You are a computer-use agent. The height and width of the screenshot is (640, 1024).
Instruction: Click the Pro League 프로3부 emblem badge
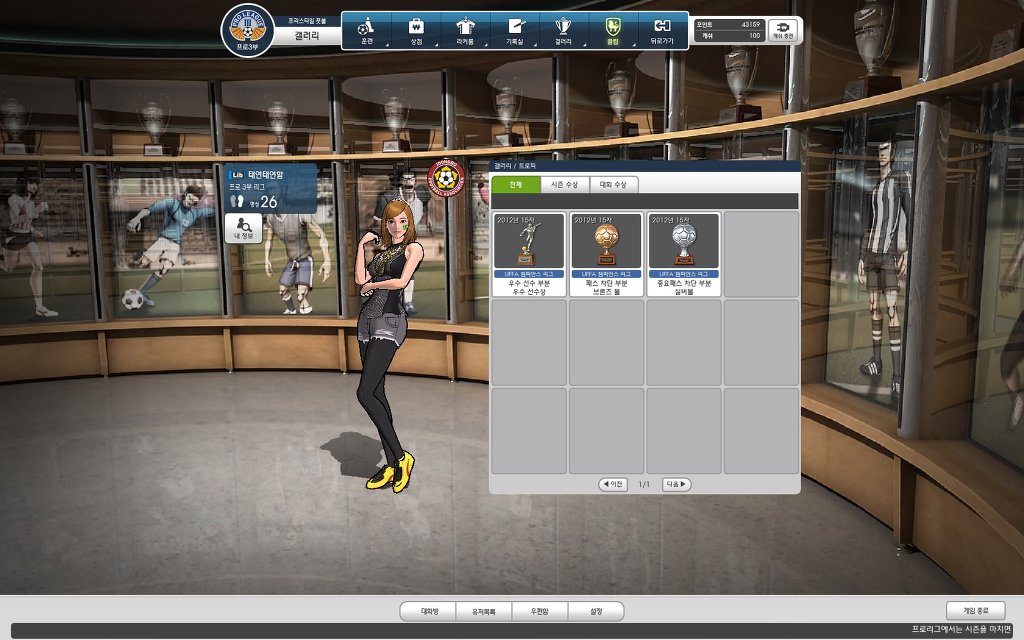click(x=247, y=31)
